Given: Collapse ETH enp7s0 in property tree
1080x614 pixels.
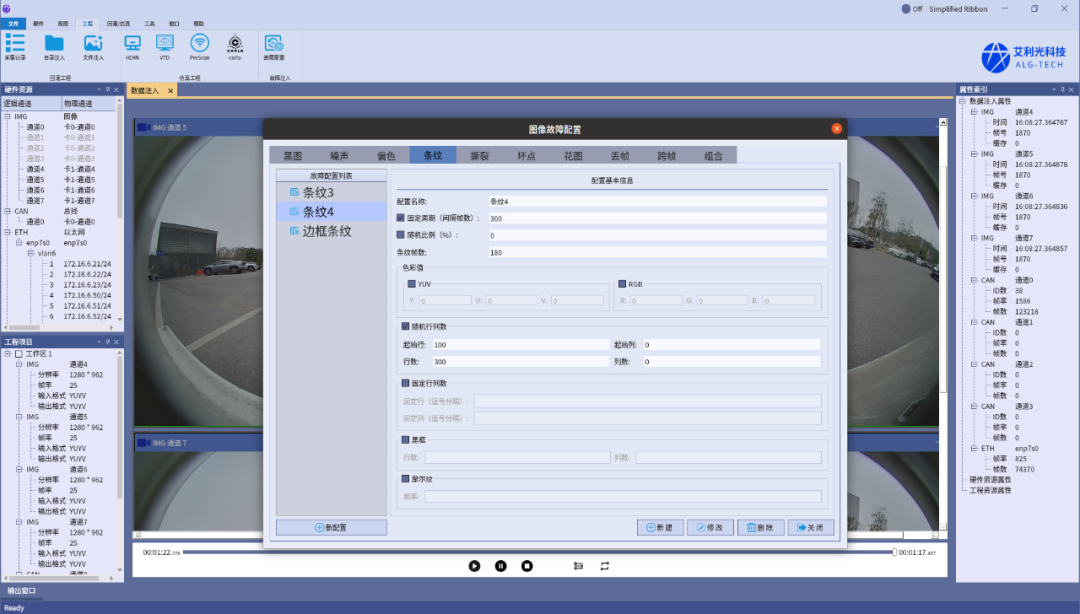Looking at the screenshot, I should point(974,448).
